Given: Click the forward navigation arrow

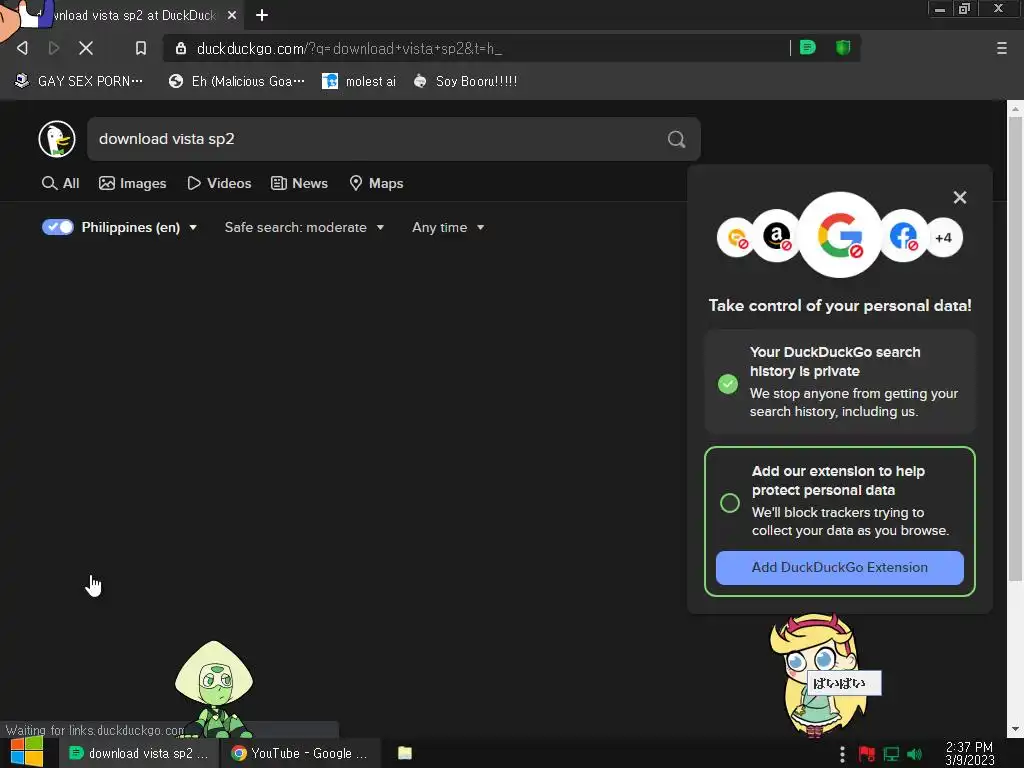Looking at the screenshot, I should (x=54, y=48).
